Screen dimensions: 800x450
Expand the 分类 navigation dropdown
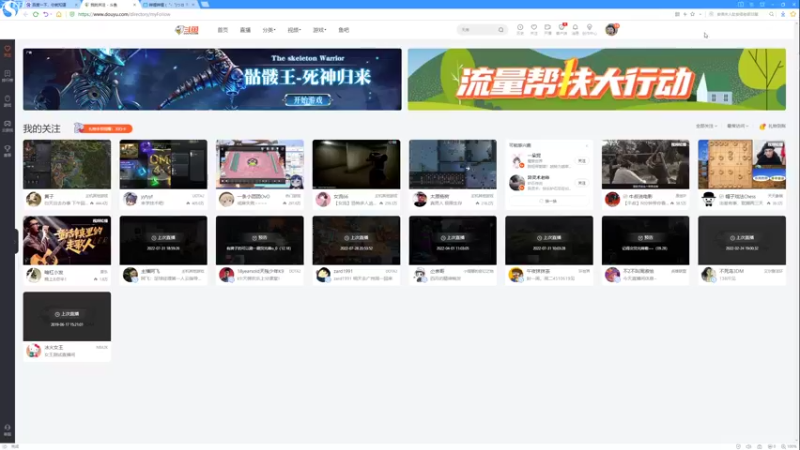pyautogui.click(x=269, y=30)
